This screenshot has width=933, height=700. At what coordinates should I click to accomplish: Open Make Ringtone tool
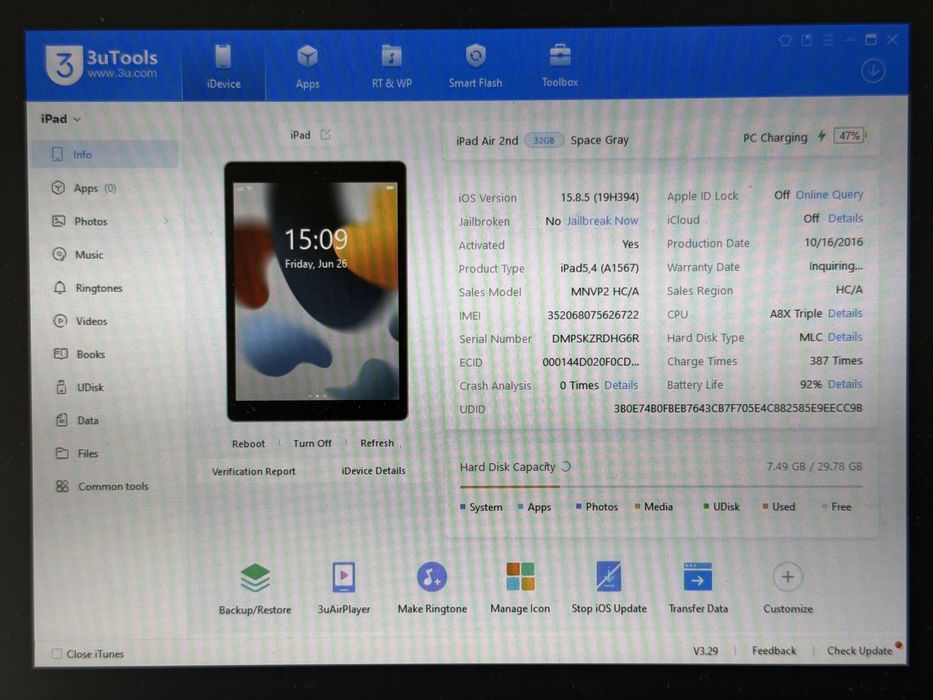pyautogui.click(x=433, y=587)
